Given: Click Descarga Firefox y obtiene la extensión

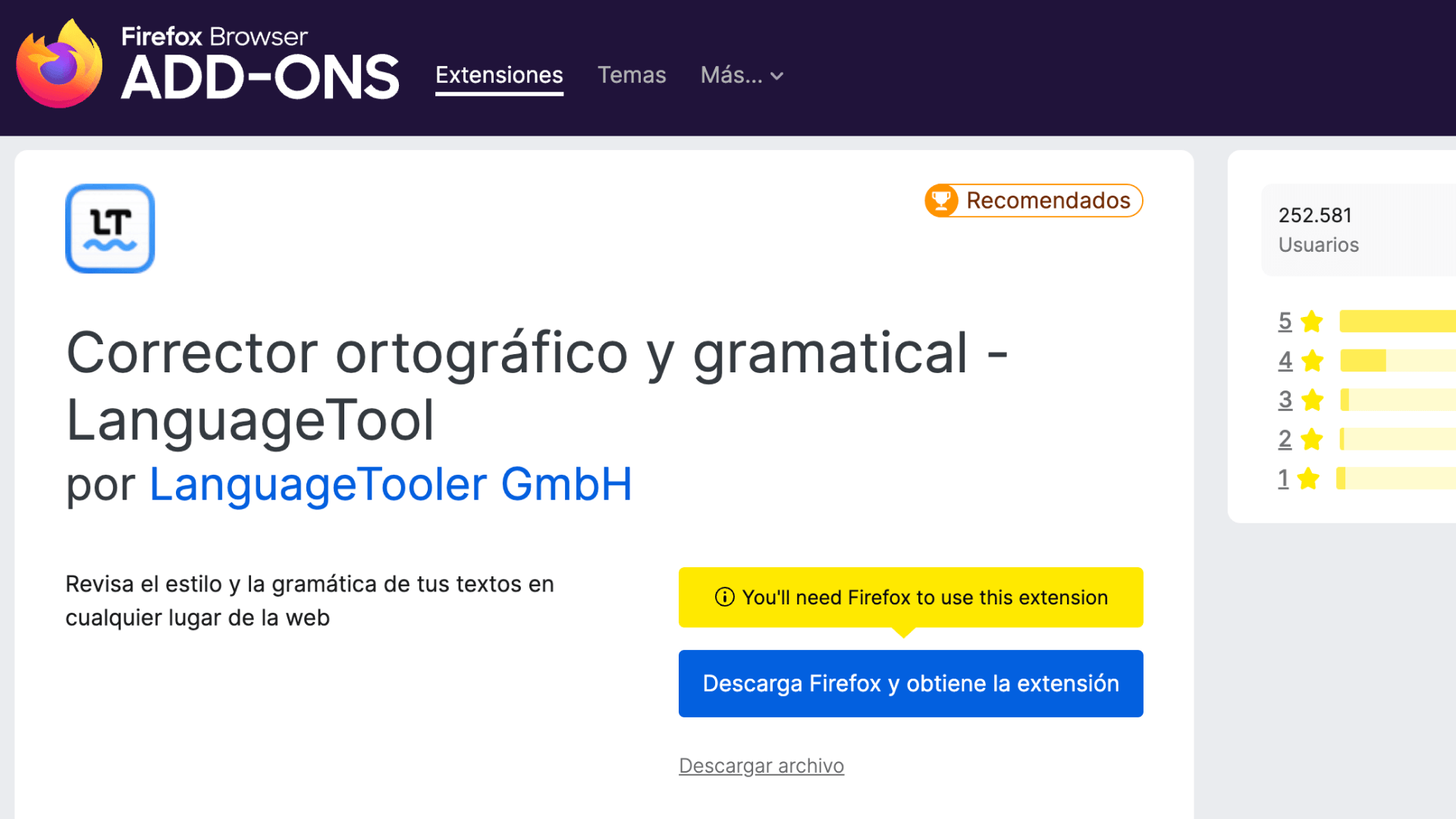Looking at the screenshot, I should [x=911, y=683].
